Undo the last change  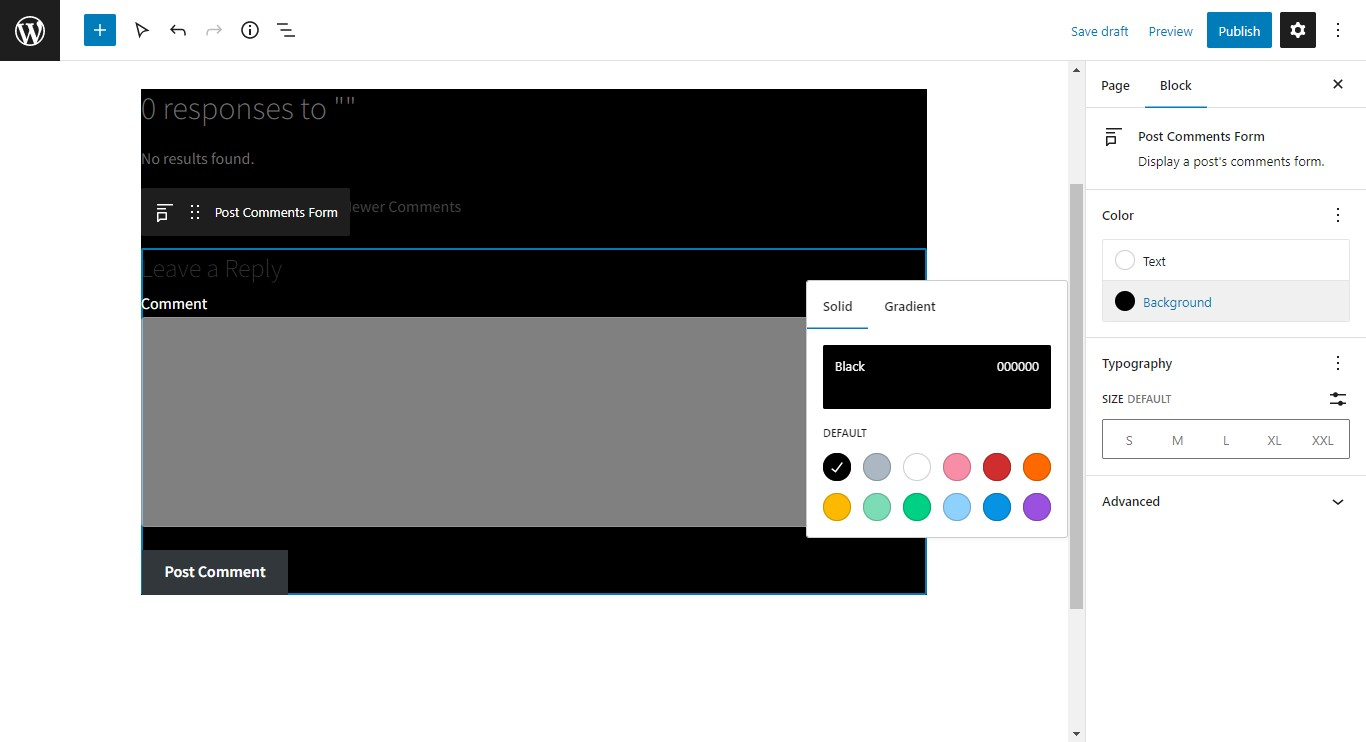(178, 30)
